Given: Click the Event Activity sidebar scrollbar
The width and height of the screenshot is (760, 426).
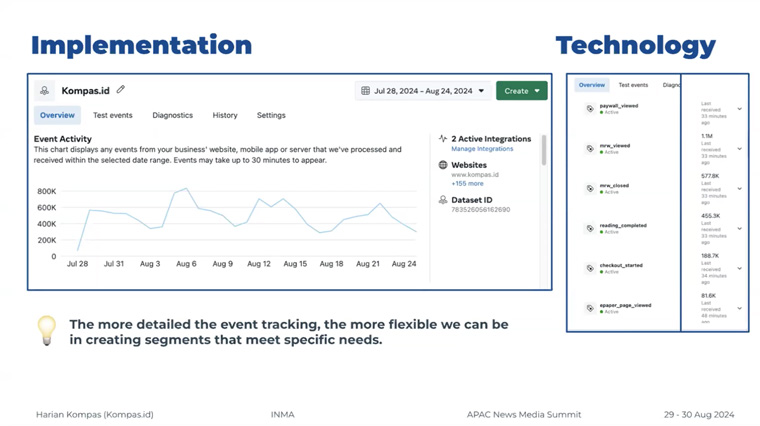Looking at the screenshot, I should [544, 150].
